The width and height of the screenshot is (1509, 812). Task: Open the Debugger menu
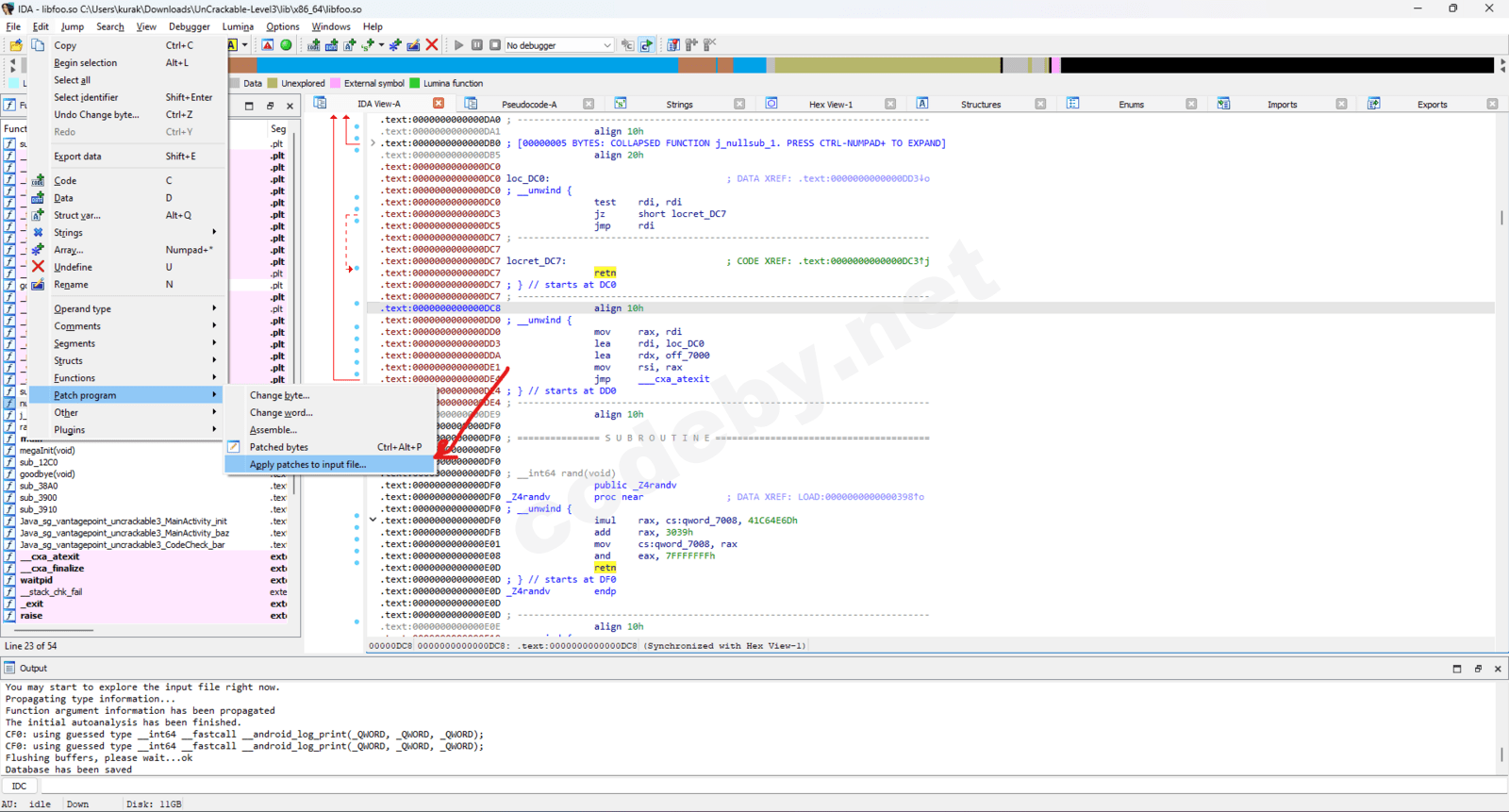[x=190, y=26]
